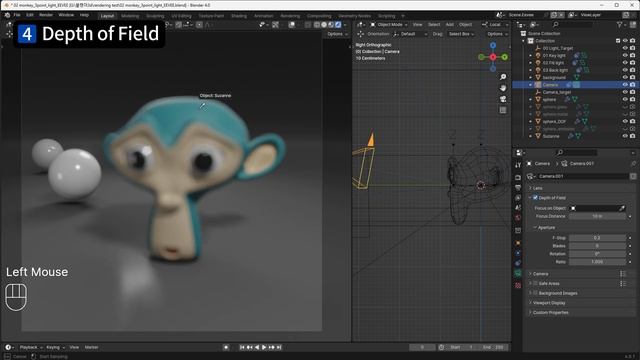Toggle eye icon for sphere_DOF

tap(625, 121)
